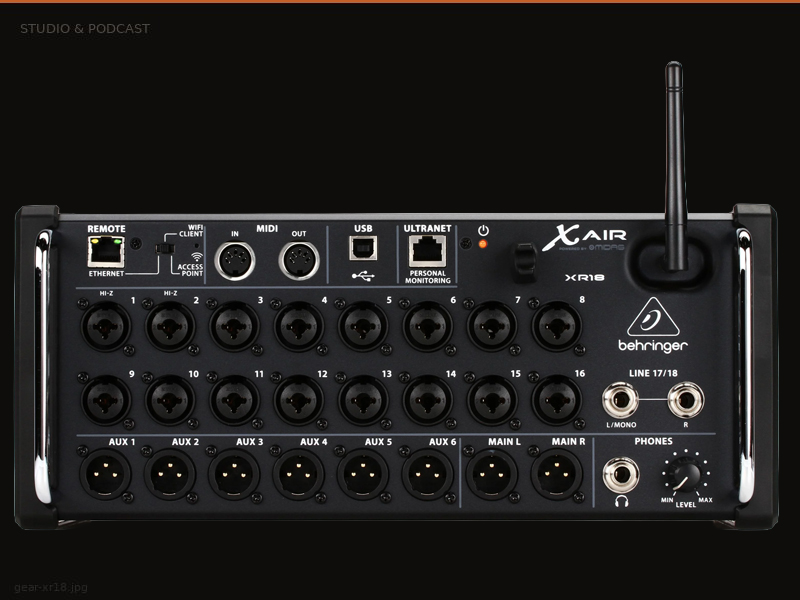Viewport: 800px width, 600px height.
Task: Click combo input jack 16
Action: [556, 401]
